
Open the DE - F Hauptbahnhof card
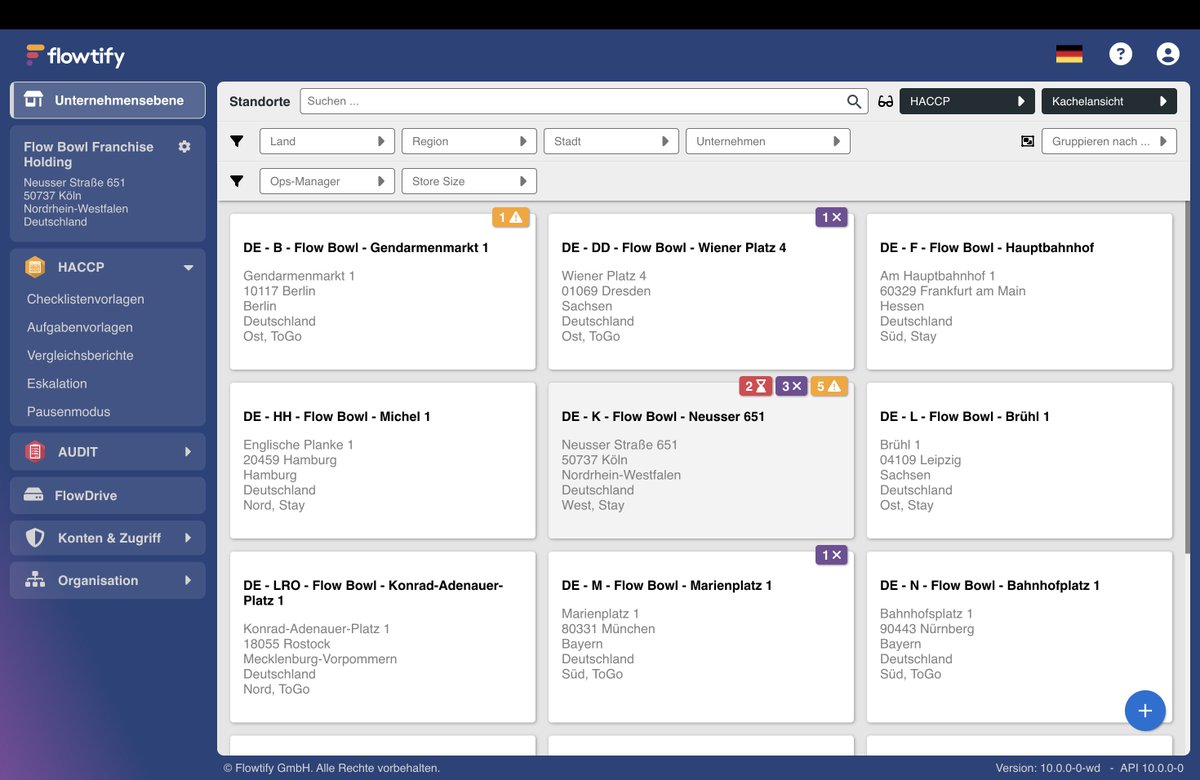[1019, 292]
